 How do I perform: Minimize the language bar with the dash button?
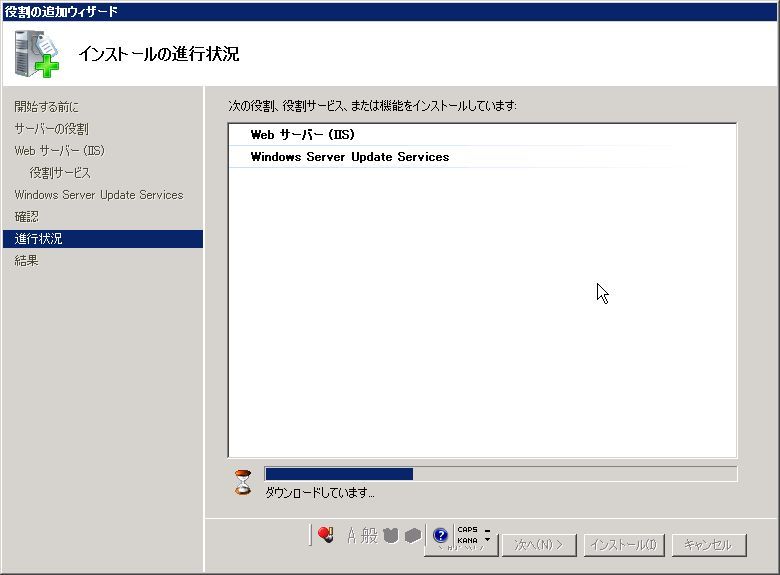(x=488, y=530)
